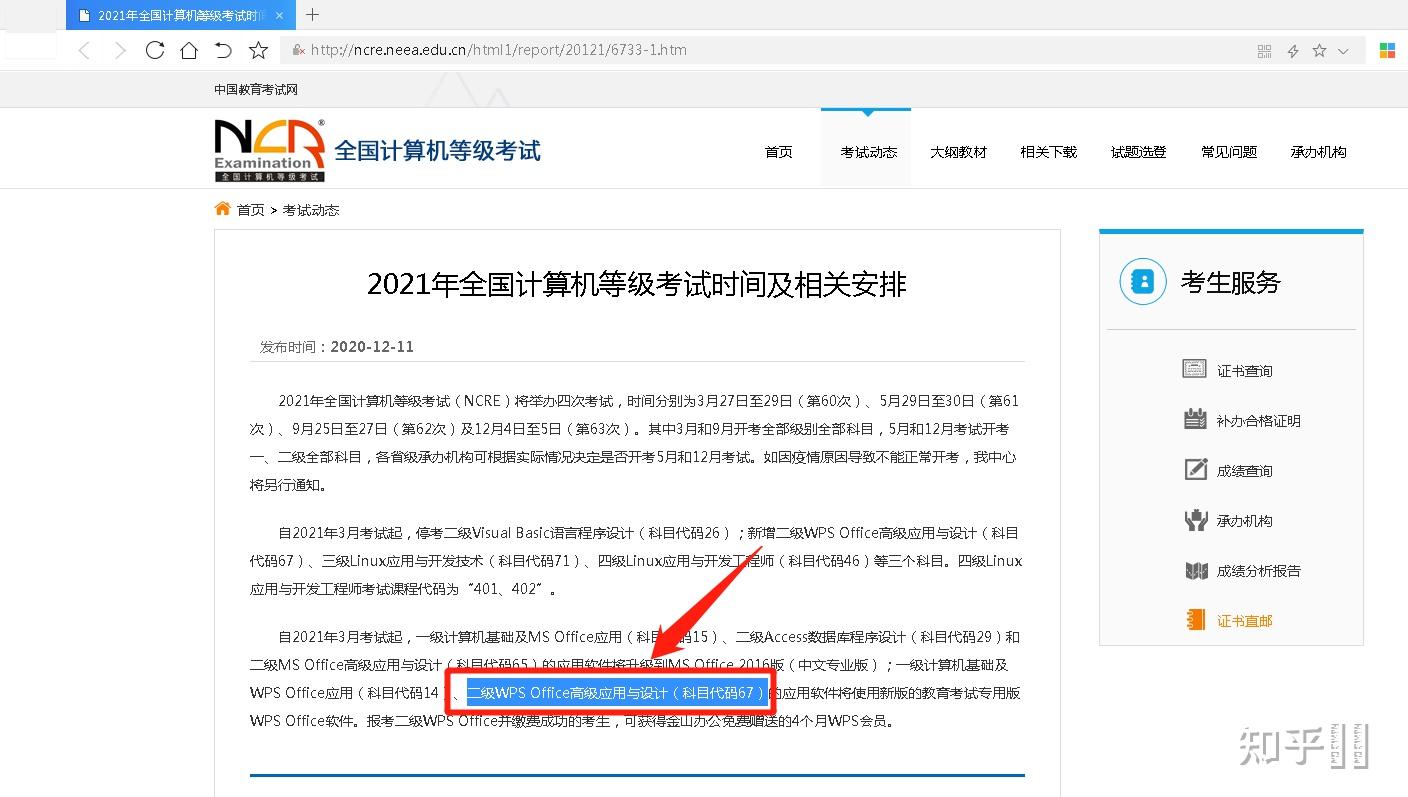Open the 大纲教材 navigation menu
The image size is (1408, 797).
tap(958, 152)
